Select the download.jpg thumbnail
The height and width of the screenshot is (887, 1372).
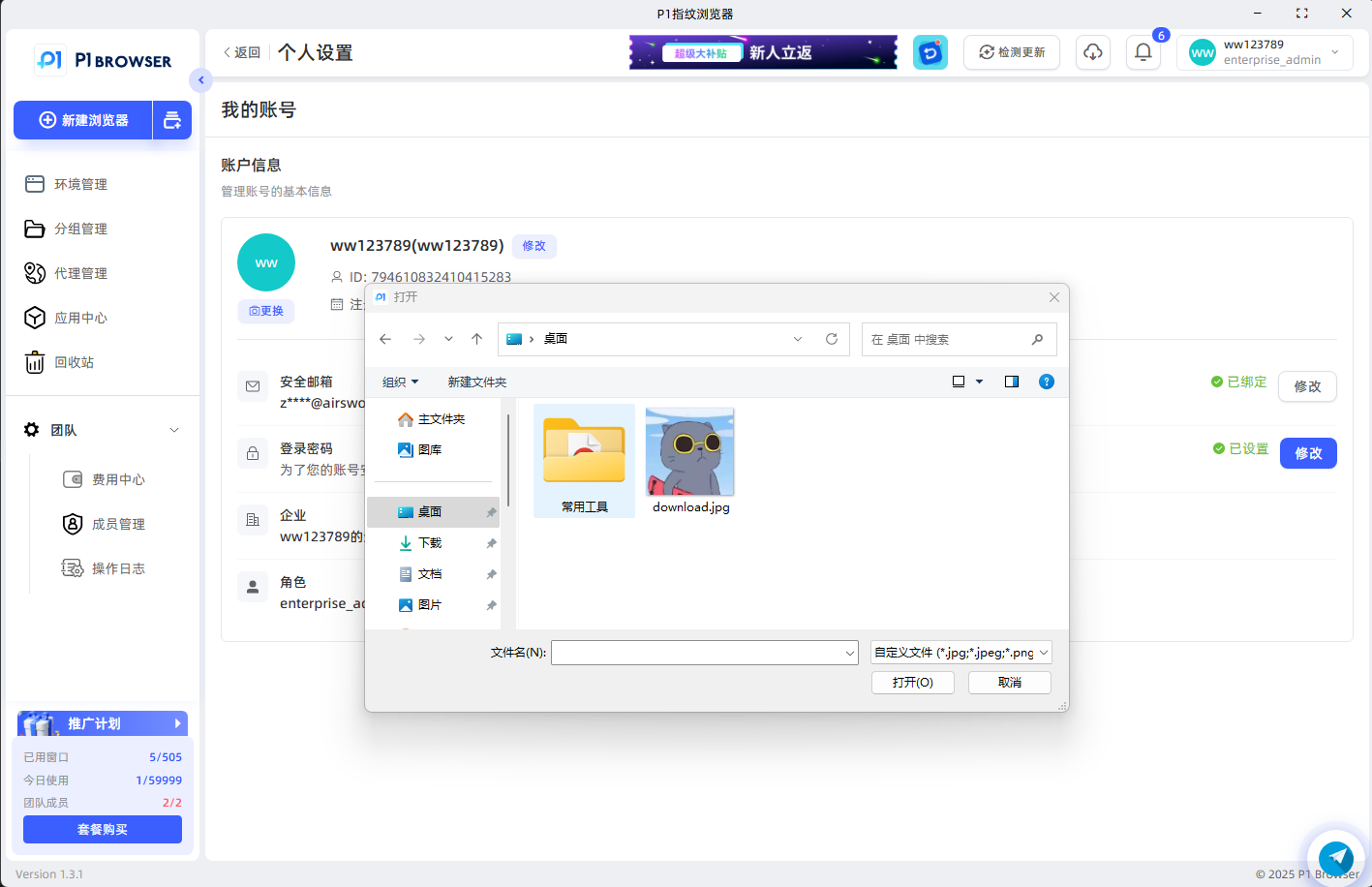coord(688,451)
